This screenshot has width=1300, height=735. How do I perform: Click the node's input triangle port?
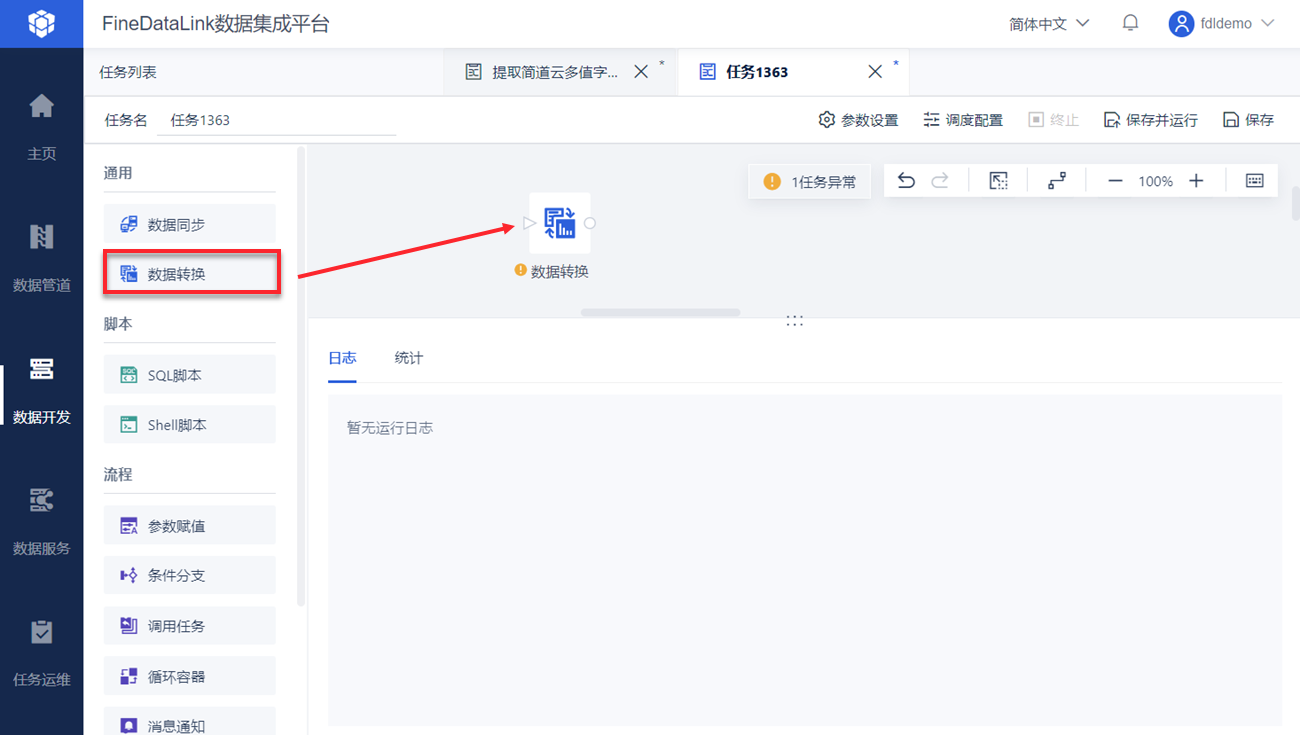coord(529,223)
